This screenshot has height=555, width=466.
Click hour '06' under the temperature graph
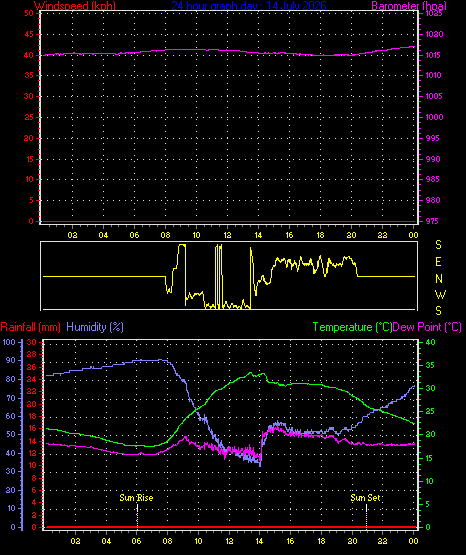136,541
